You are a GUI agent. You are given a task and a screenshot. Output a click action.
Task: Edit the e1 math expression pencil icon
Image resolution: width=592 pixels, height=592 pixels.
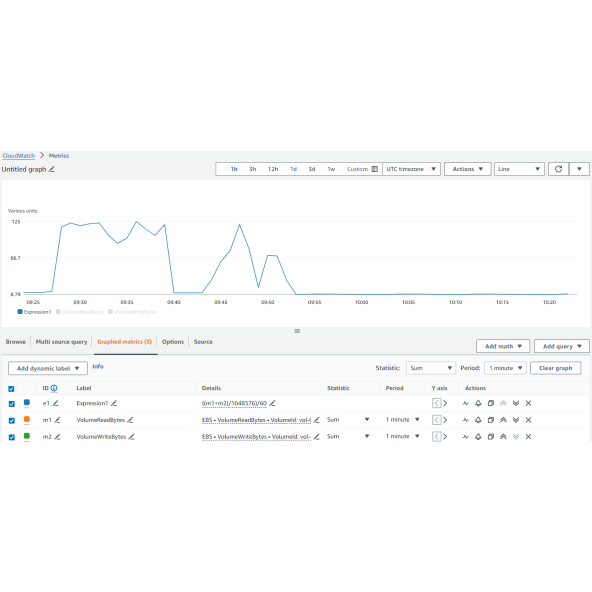pos(272,403)
